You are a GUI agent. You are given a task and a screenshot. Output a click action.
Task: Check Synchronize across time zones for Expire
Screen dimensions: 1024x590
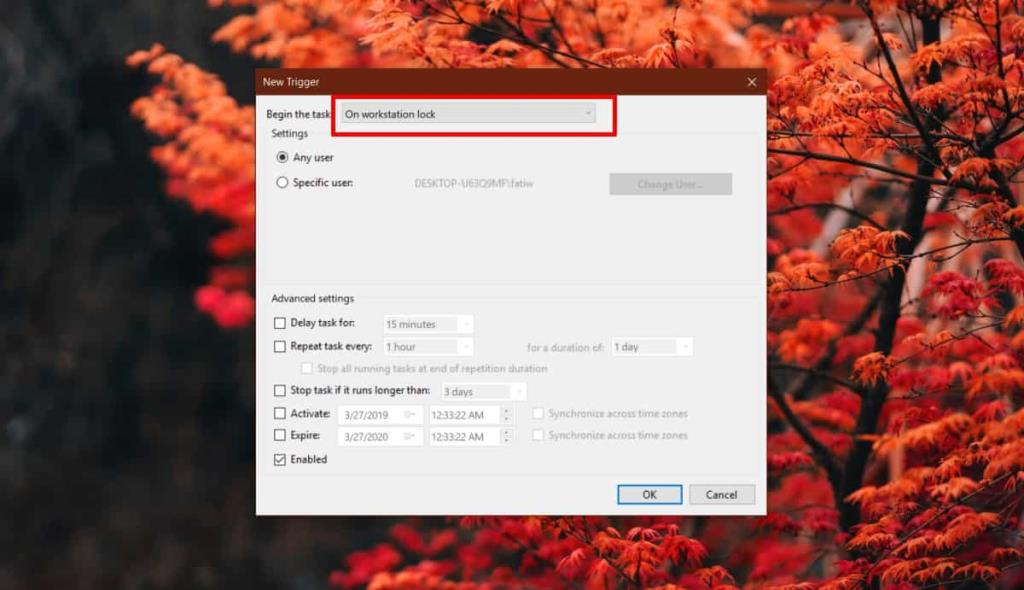pos(538,435)
